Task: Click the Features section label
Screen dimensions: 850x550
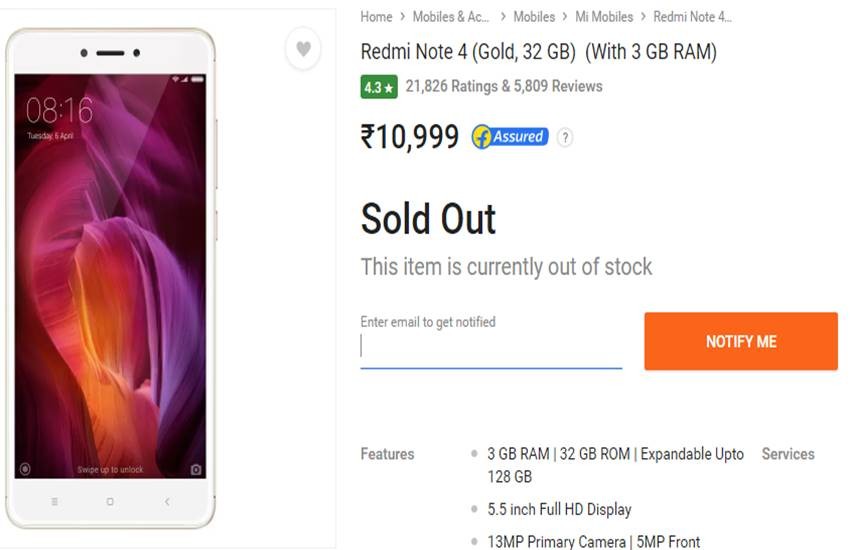Action: 387,454
